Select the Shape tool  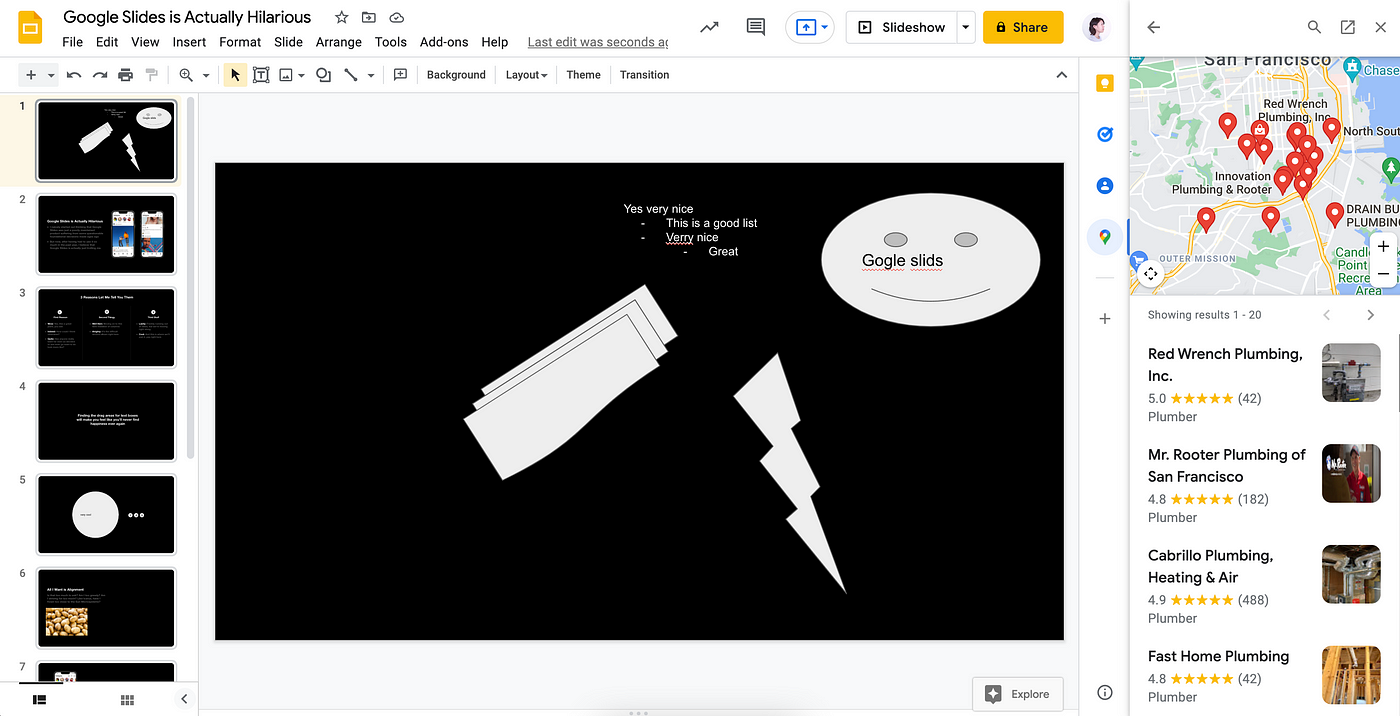[323, 75]
